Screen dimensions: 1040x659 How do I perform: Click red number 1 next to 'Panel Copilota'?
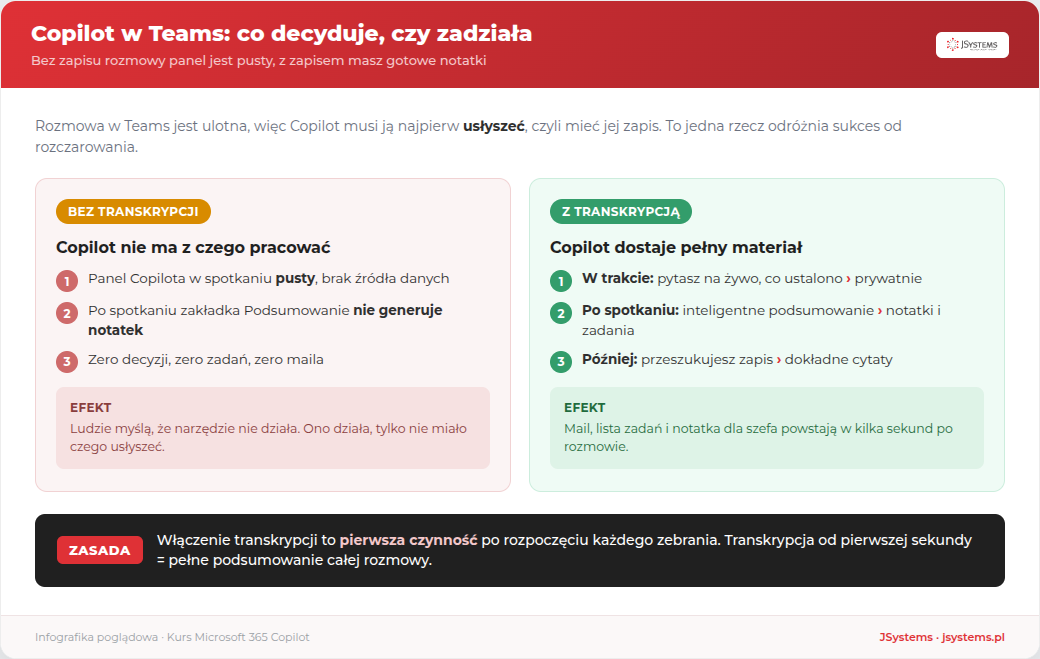point(67,281)
